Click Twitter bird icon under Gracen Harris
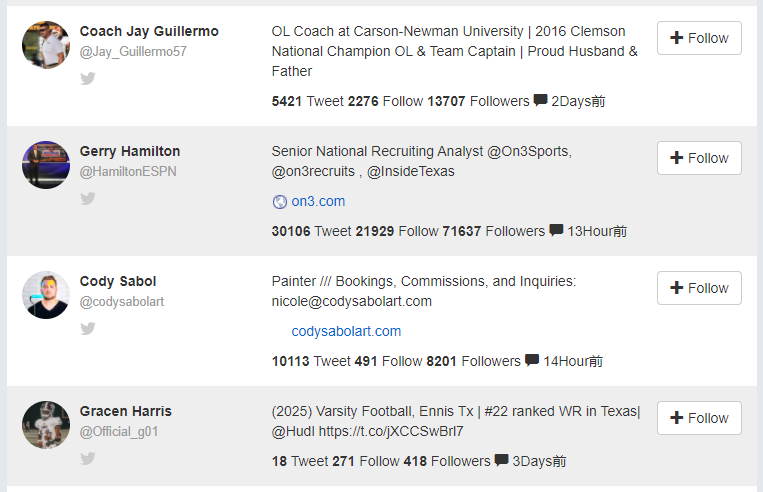The image size is (763, 492). coord(88,459)
